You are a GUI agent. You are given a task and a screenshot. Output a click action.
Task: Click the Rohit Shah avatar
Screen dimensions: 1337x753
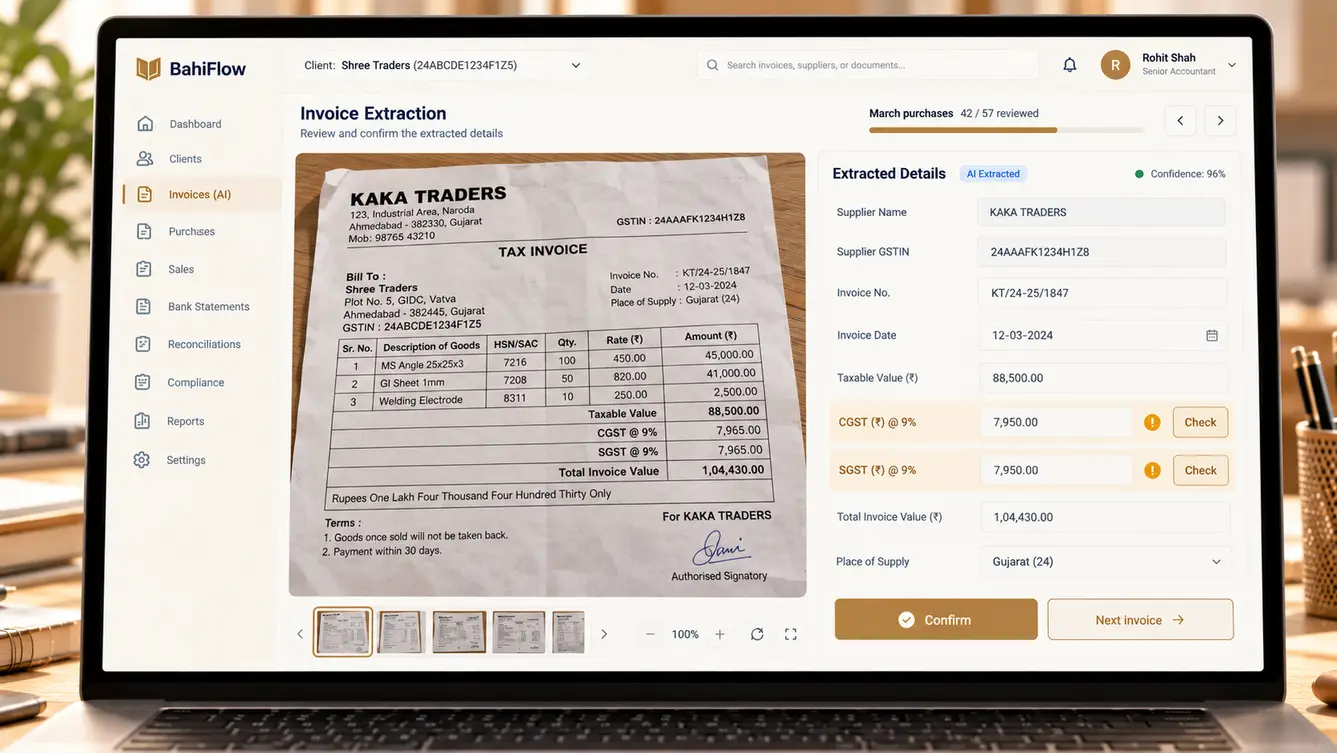click(x=1115, y=65)
